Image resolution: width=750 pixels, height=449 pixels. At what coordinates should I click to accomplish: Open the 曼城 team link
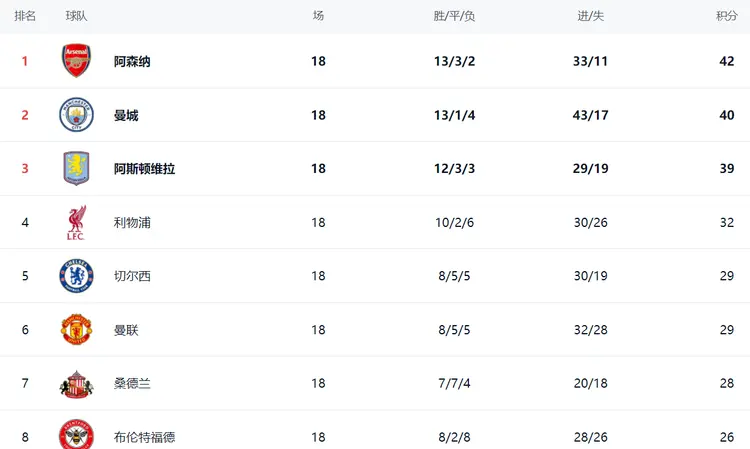pos(126,116)
